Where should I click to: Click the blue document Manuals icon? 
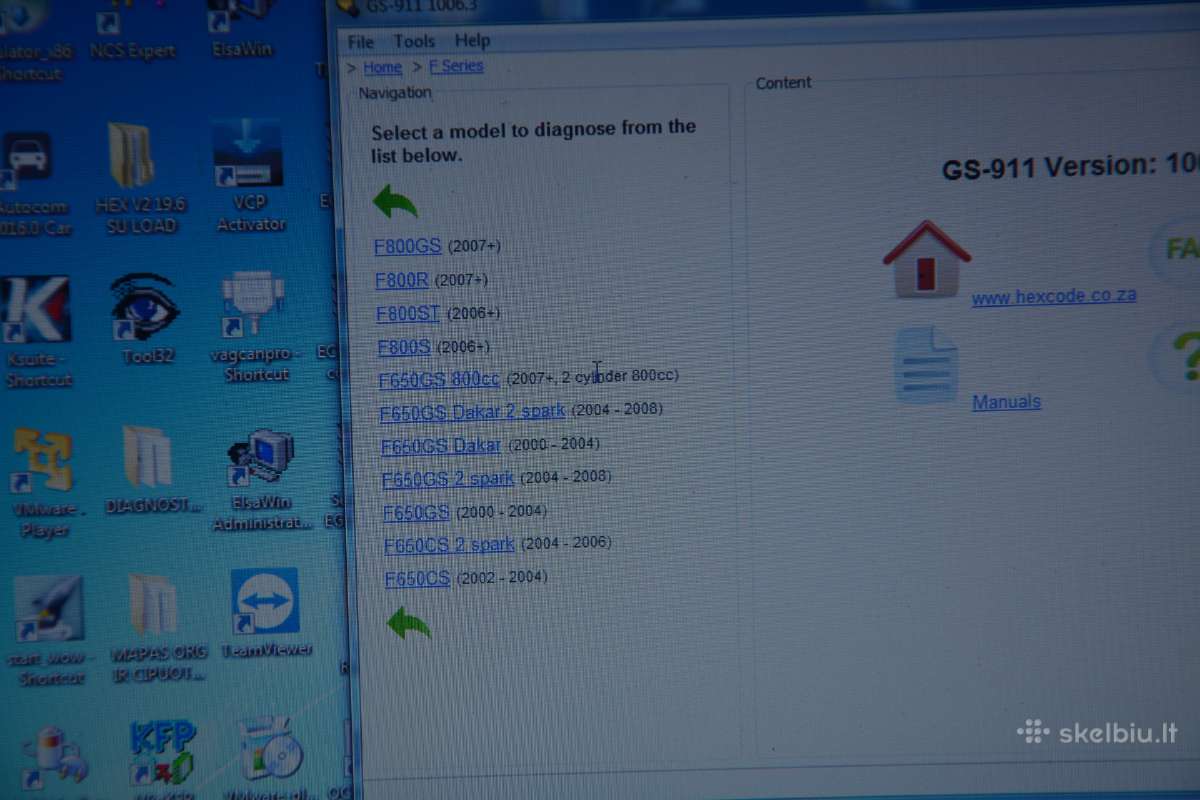click(926, 364)
